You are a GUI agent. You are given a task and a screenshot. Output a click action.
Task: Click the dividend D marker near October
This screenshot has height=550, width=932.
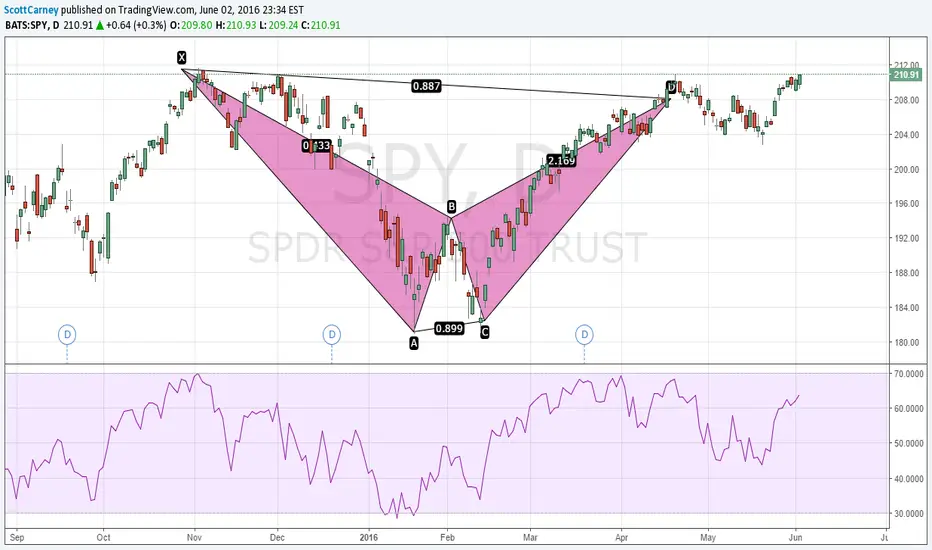(x=67, y=334)
